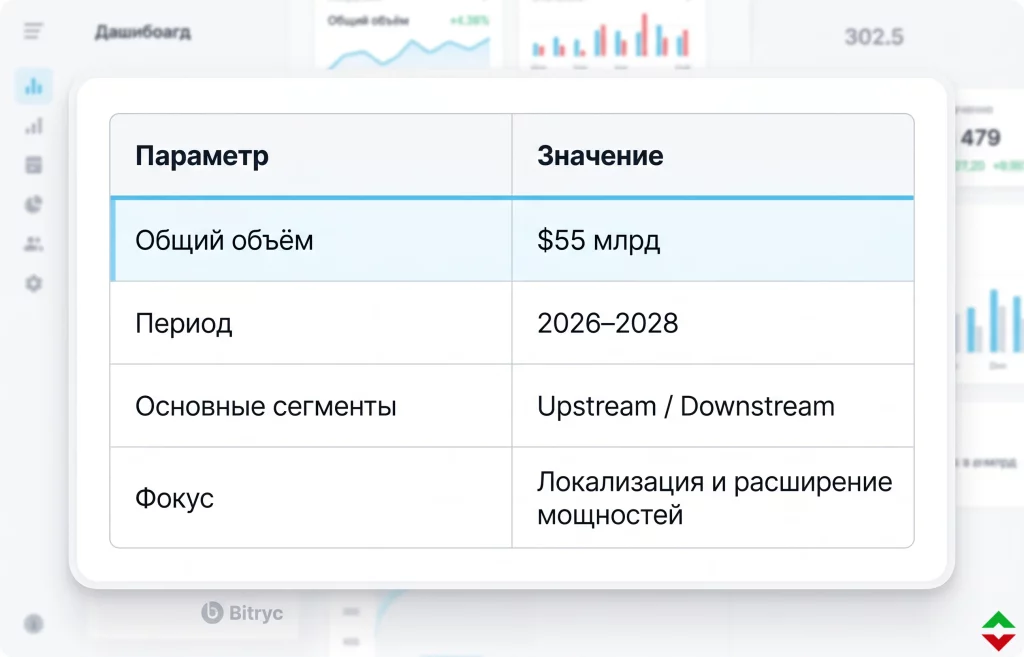Select the Общий объём row
Image resolution: width=1024 pixels, height=657 pixels.
click(x=512, y=240)
